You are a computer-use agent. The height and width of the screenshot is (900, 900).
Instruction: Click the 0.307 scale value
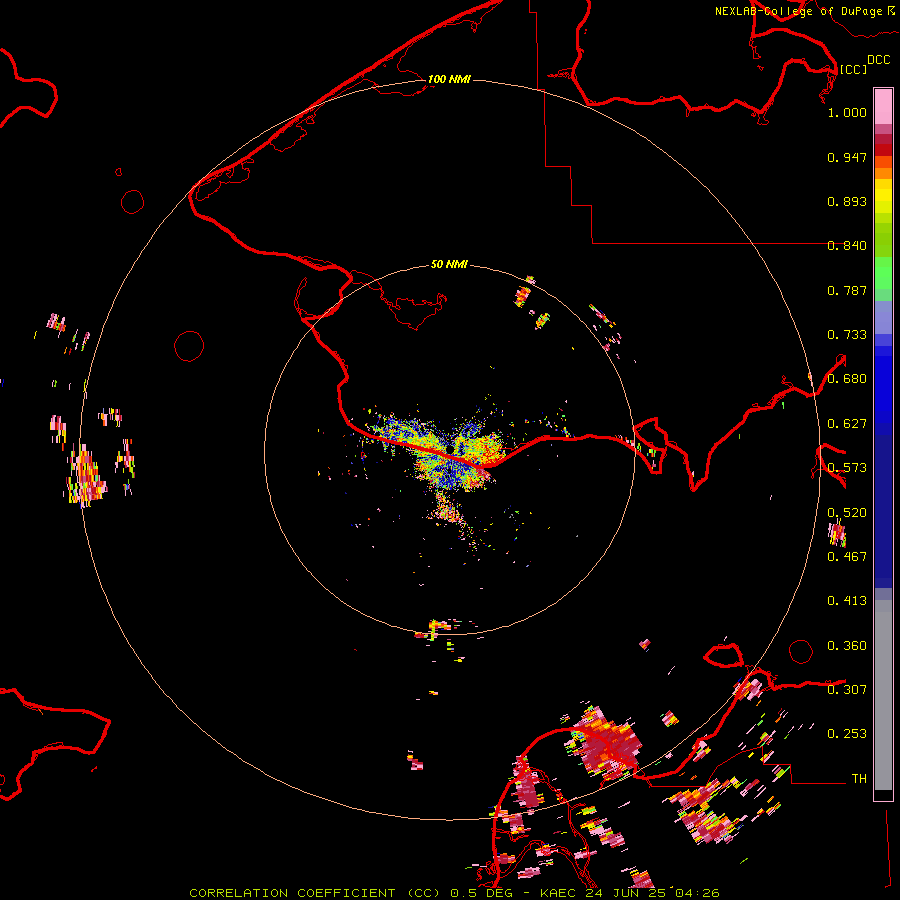point(847,690)
